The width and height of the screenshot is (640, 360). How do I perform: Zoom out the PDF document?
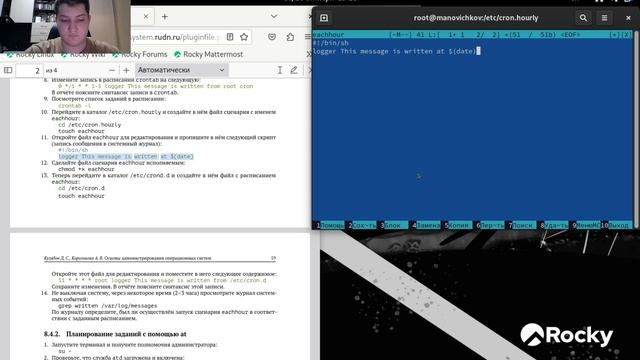[112, 70]
